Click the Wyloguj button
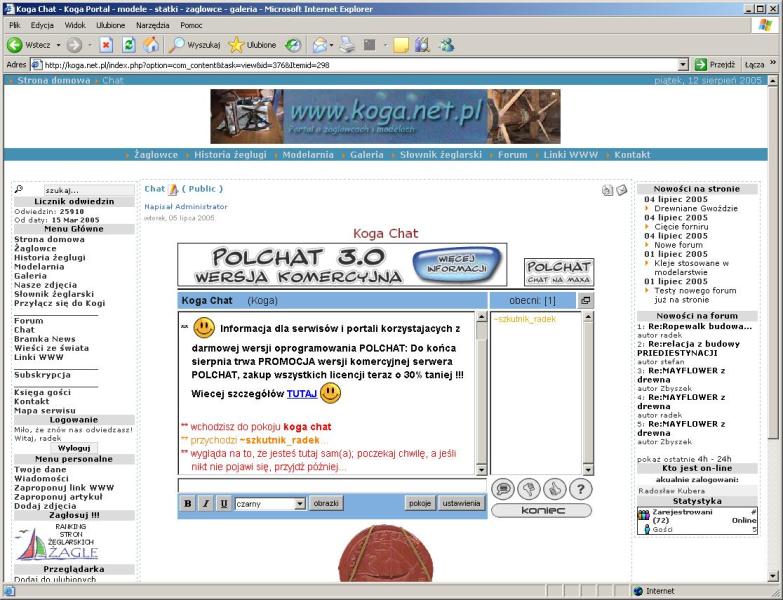 (74, 448)
